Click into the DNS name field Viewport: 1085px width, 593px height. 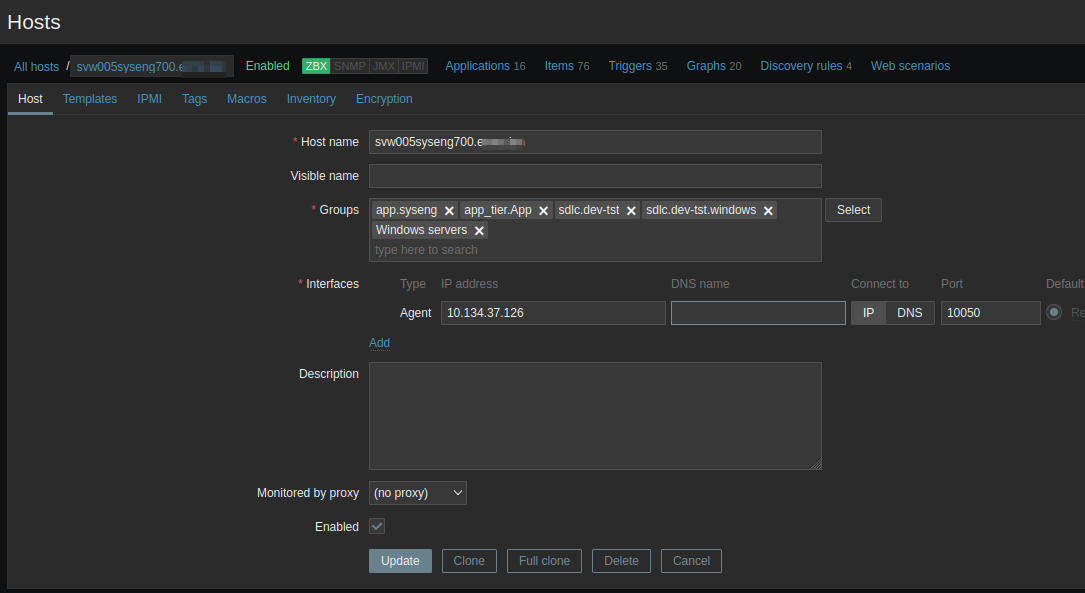(x=758, y=313)
